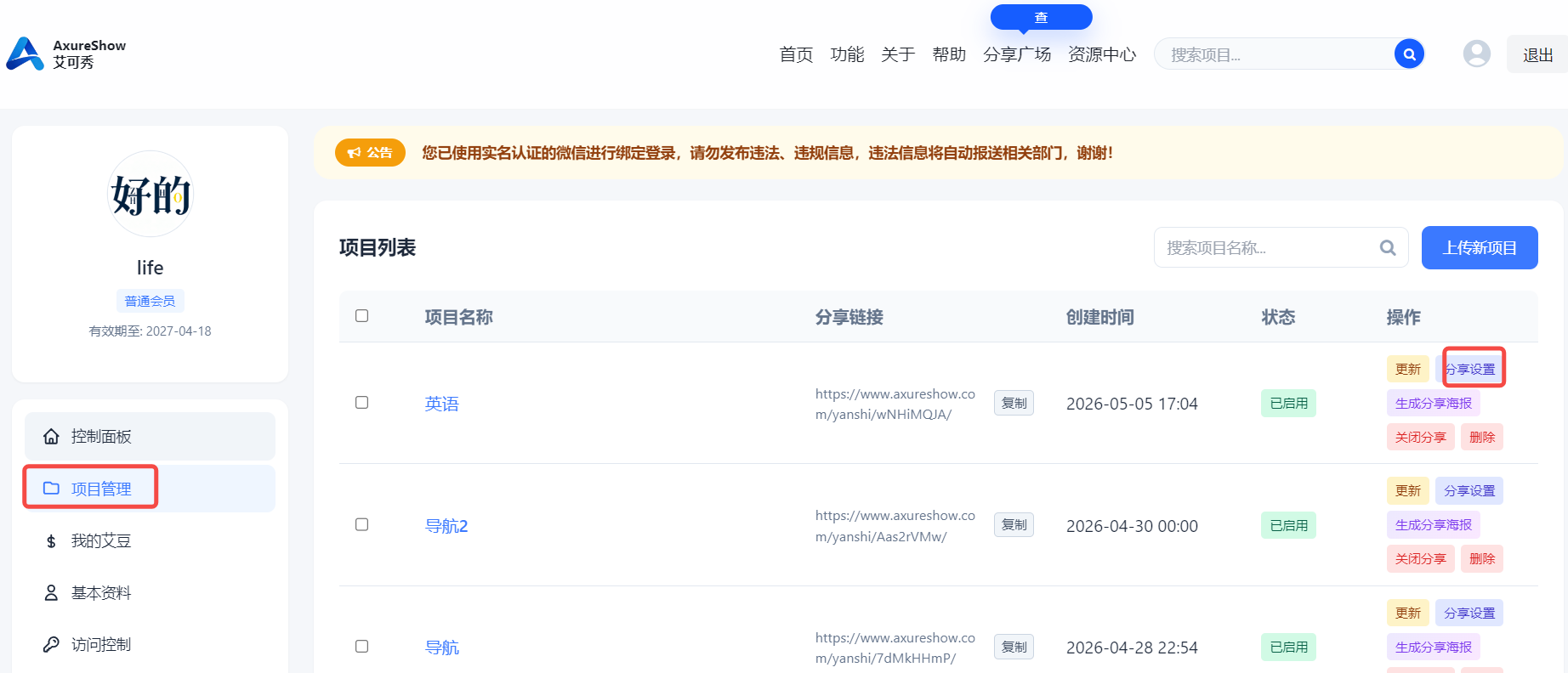The width and height of the screenshot is (1568, 673).
Task: Select 控制面板 in the sidebar
Action: point(150,436)
